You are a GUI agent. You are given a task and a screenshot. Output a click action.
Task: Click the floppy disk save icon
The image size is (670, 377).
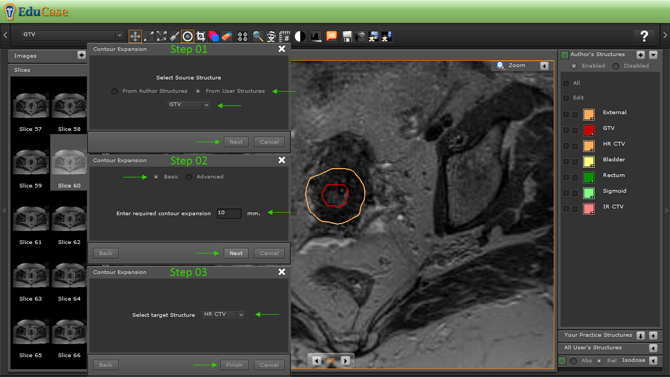coord(347,36)
